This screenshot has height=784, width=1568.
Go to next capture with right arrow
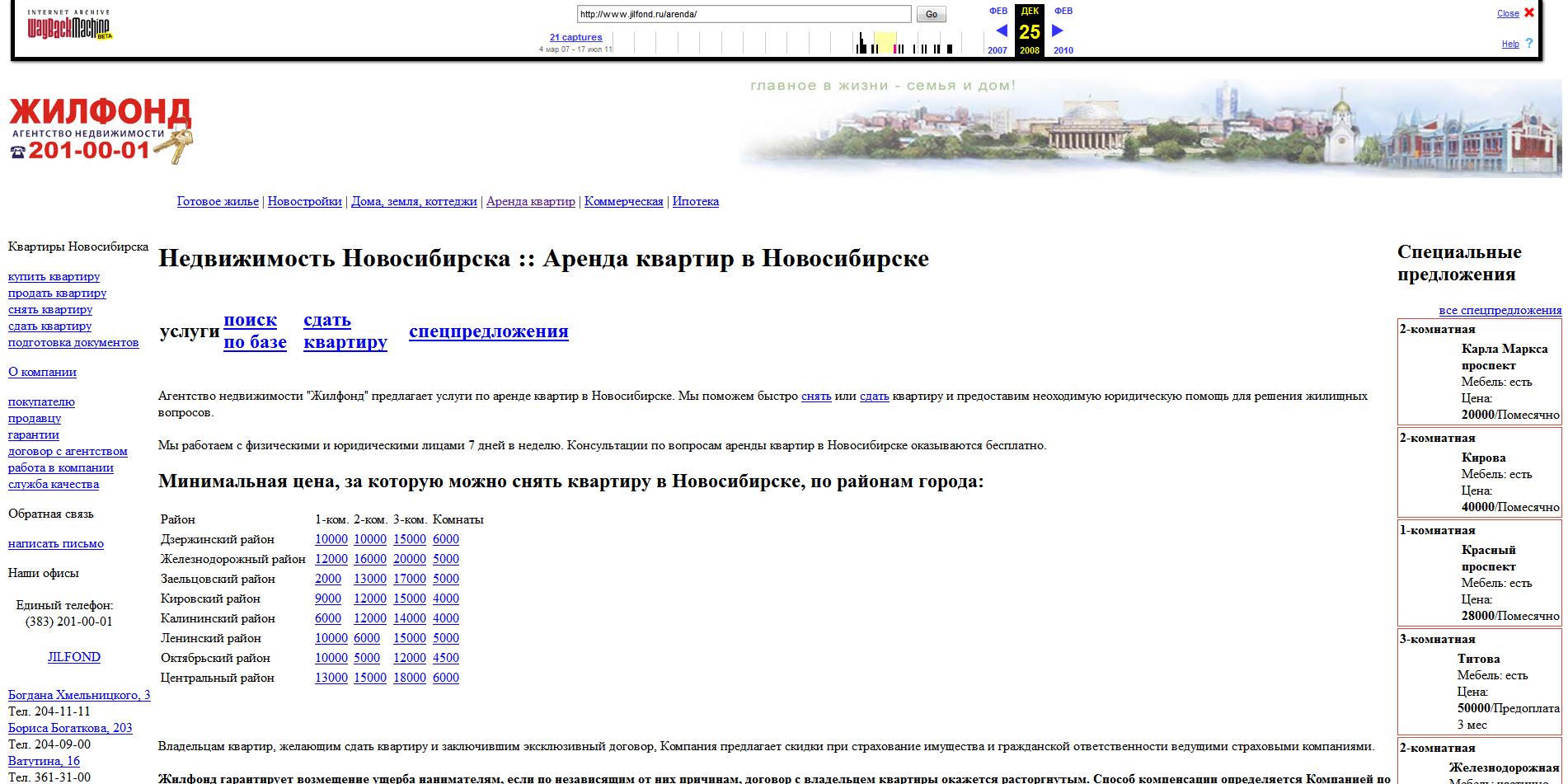pos(1058,31)
